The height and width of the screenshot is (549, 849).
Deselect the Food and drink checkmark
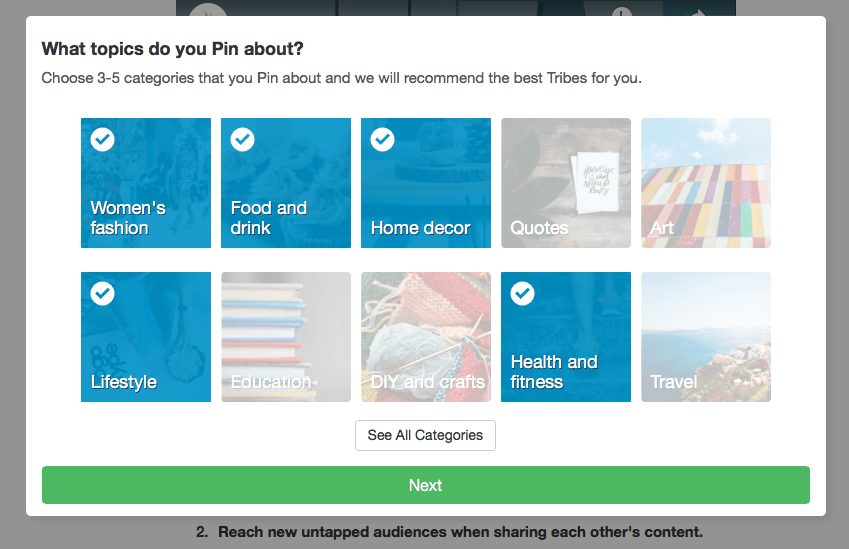click(x=242, y=140)
